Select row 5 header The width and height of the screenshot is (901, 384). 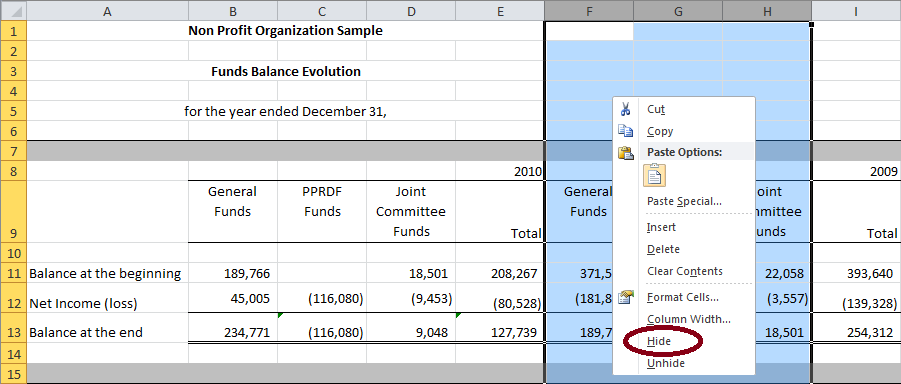click(x=13, y=111)
